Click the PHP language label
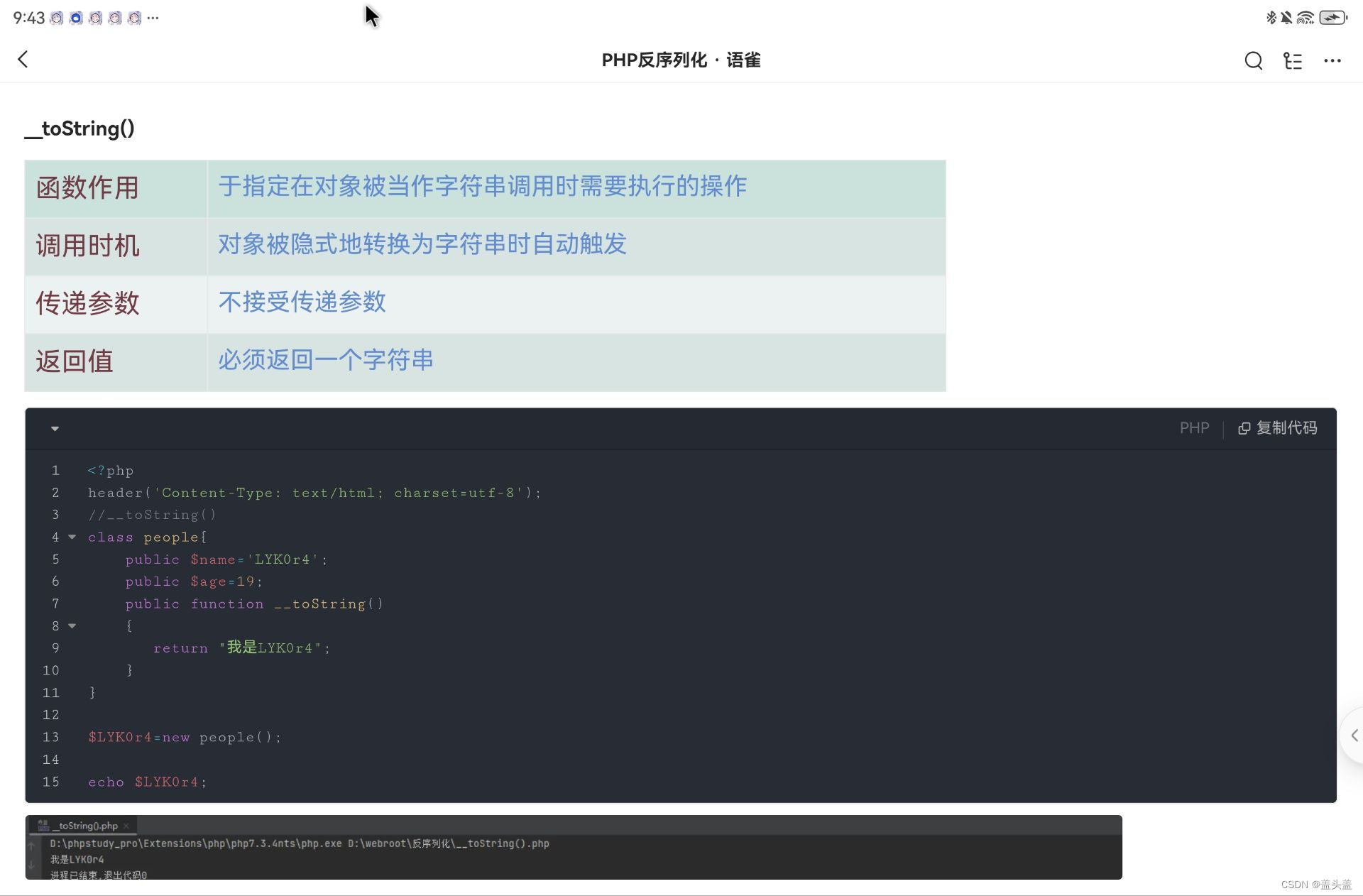The width and height of the screenshot is (1363, 896). (1194, 428)
